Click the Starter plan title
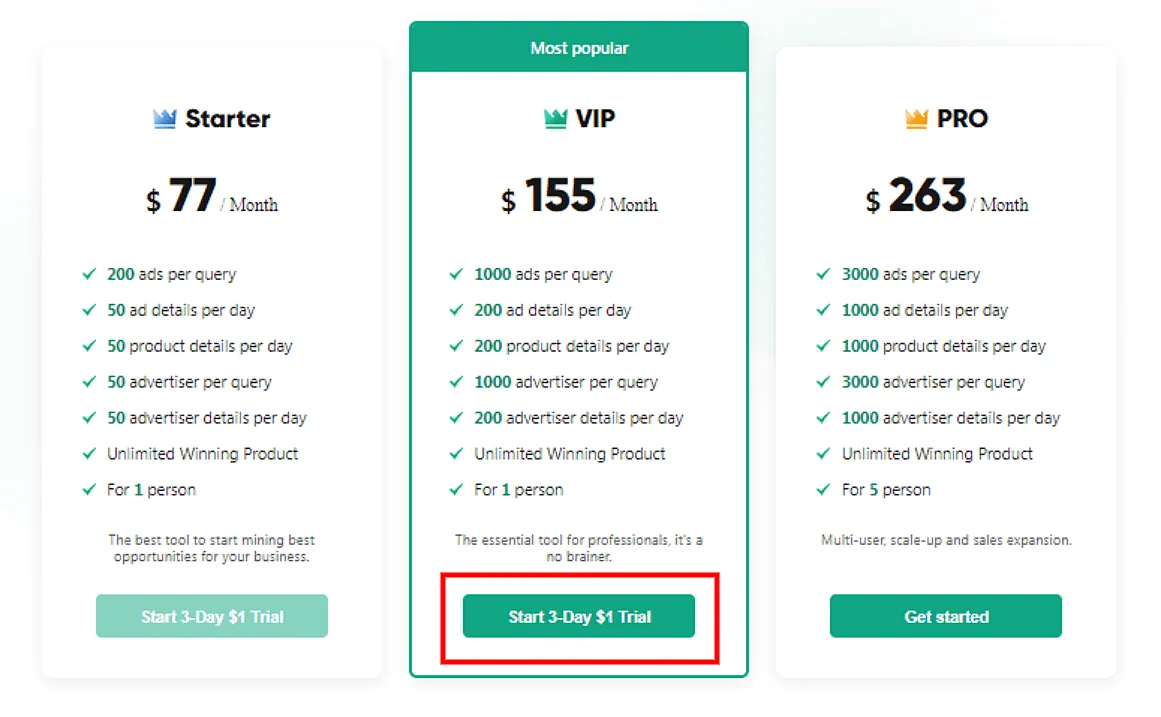Screen dimensions: 1161x717 pyautogui.click(x=226, y=118)
